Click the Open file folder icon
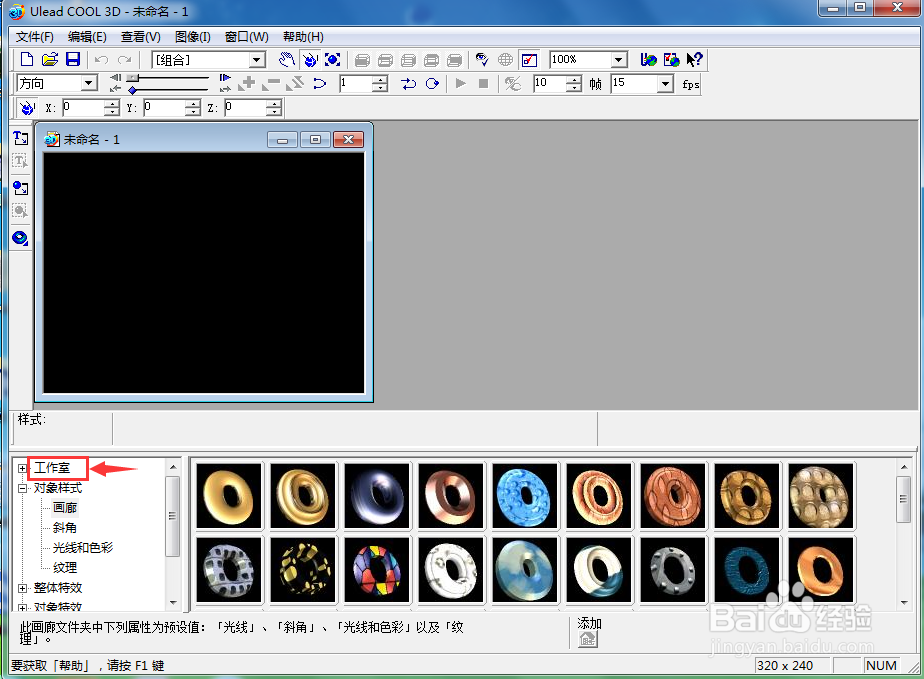 point(50,60)
